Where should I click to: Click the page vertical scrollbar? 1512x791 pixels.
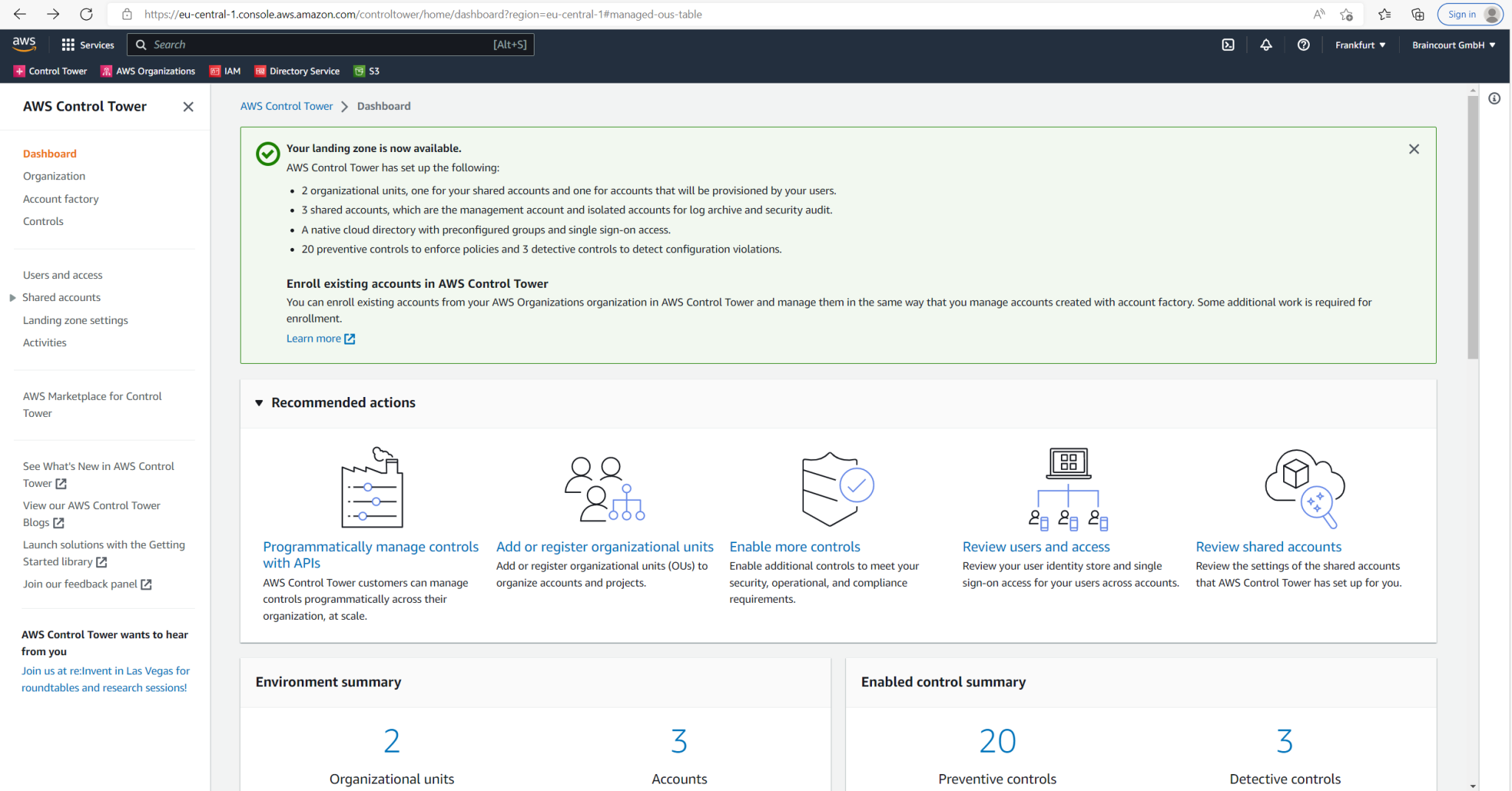pyautogui.click(x=1473, y=229)
